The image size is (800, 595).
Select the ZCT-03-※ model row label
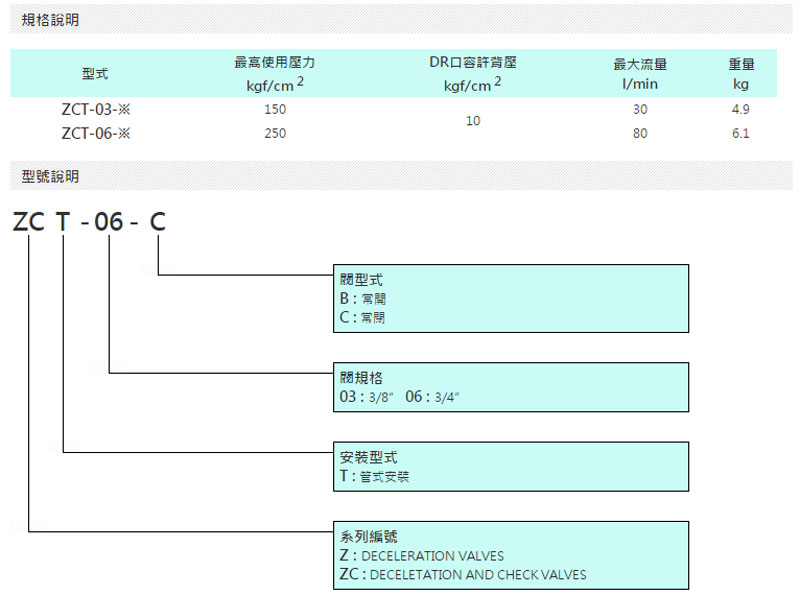click(95, 110)
